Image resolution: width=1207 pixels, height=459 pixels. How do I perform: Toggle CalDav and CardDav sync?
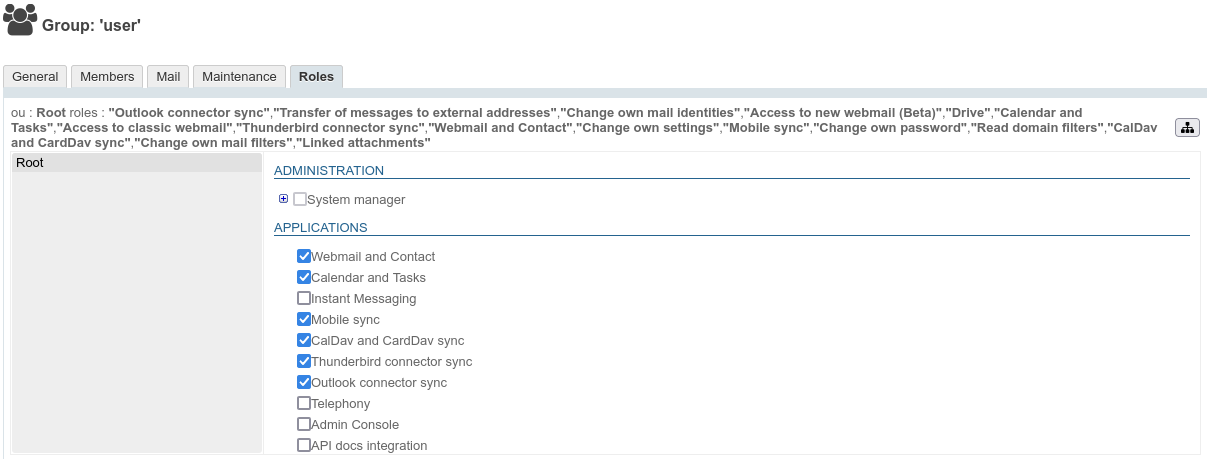pos(304,340)
